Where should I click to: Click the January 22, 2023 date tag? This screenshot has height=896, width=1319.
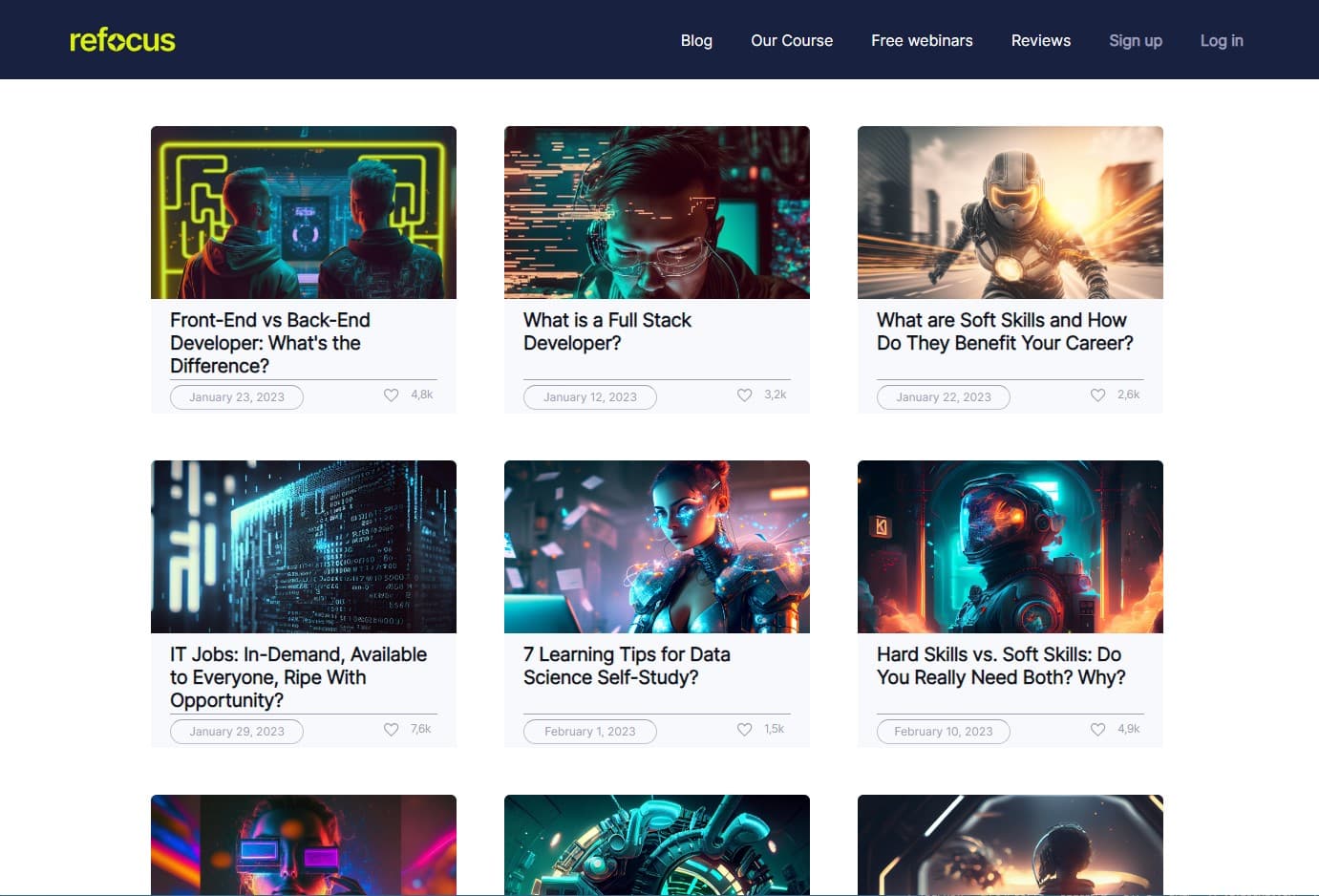[944, 397]
